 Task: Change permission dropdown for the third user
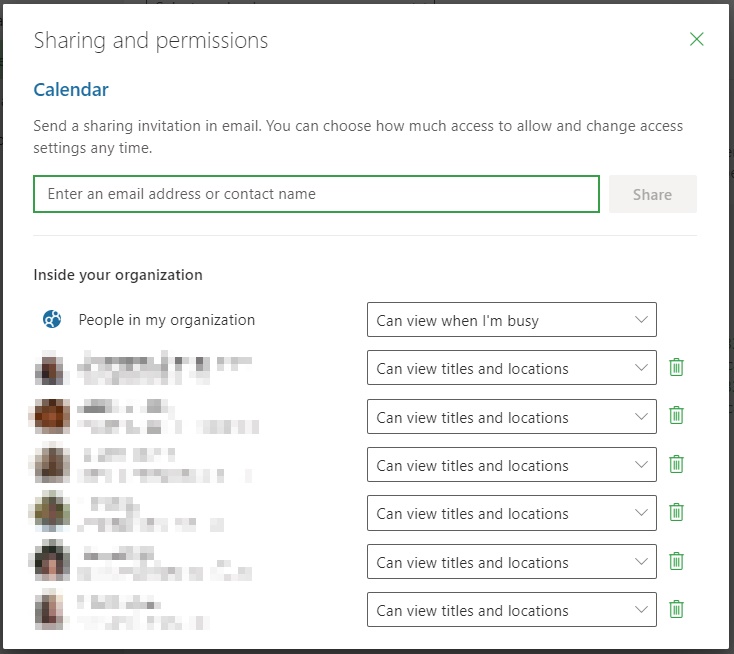511,465
